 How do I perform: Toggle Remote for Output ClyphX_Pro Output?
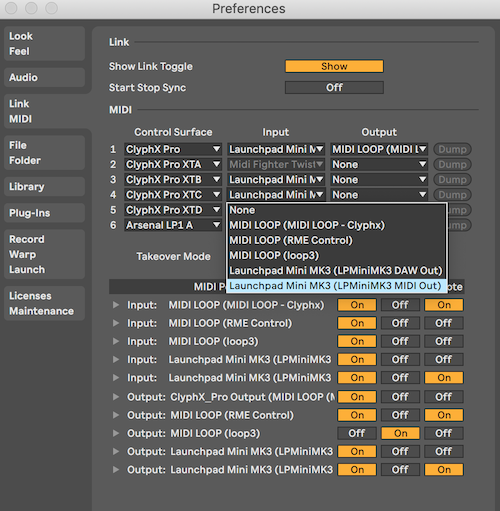click(x=444, y=397)
